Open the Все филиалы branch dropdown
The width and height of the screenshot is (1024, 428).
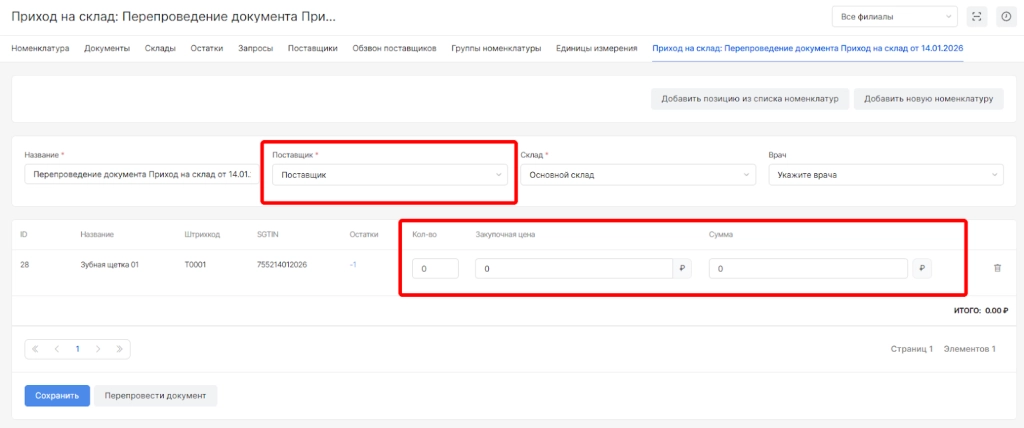click(895, 17)
